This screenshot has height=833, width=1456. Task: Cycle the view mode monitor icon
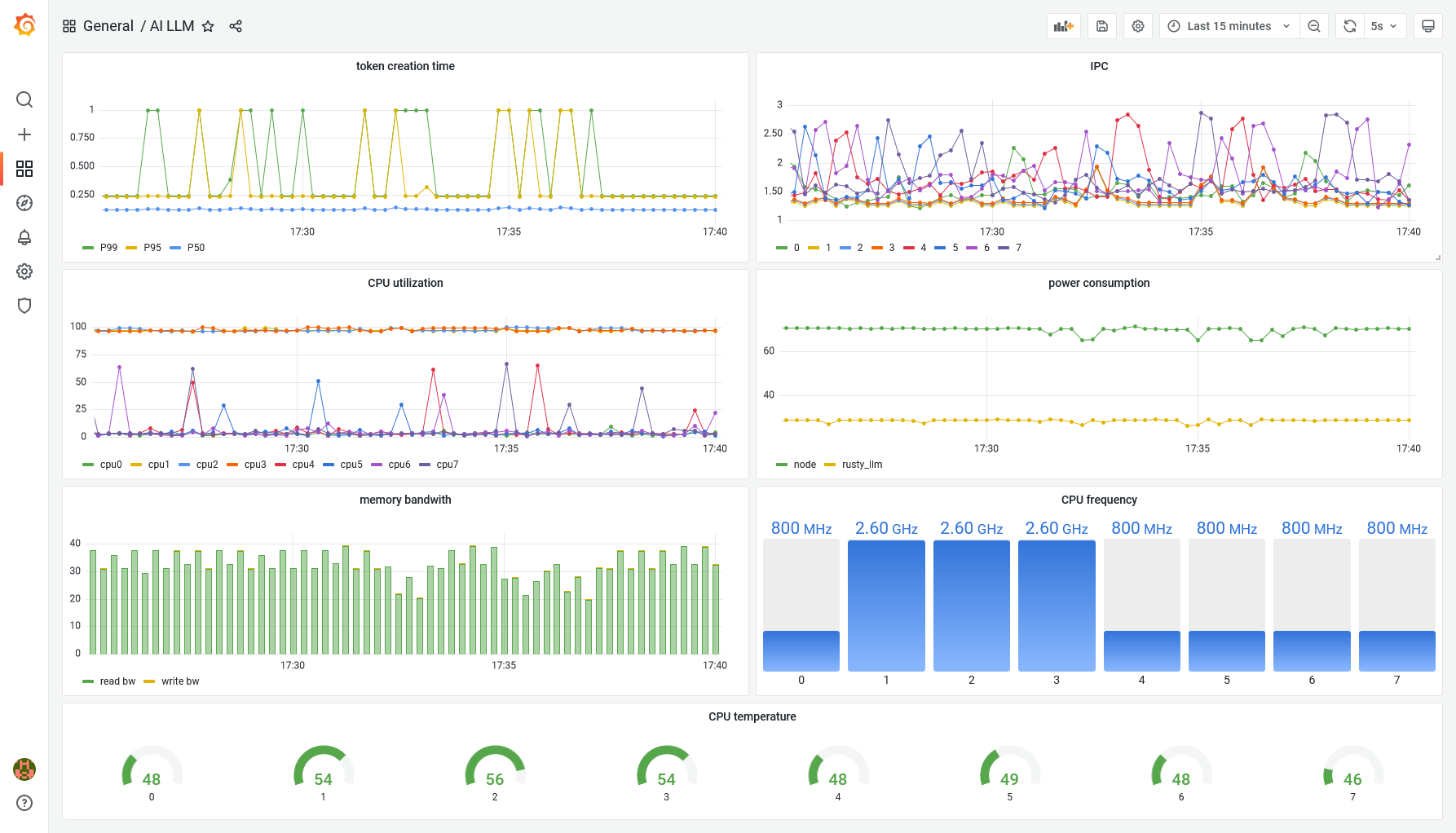coord(1428,26)
